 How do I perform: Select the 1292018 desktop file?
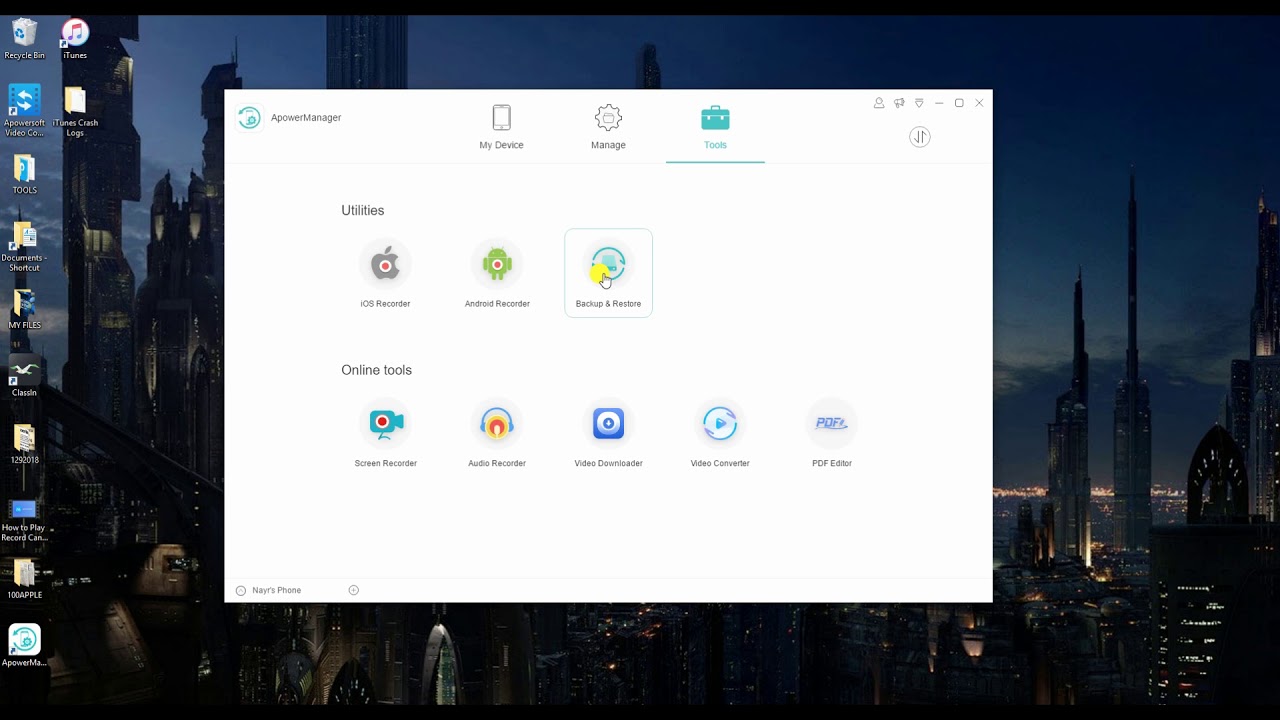coord(24,445)
